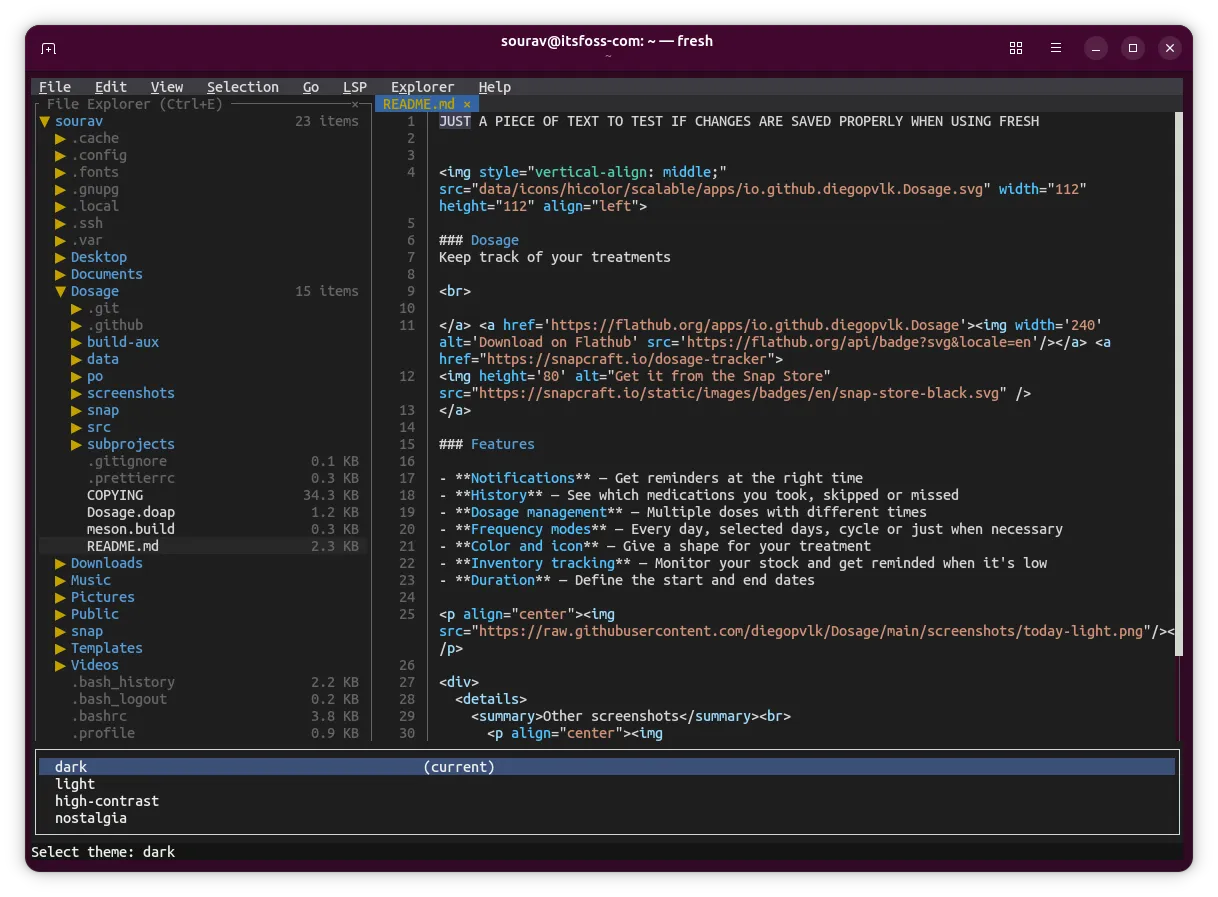Open the Selection menu
1218x897 pixels.
pyautogui.click(x=243, y=87)
